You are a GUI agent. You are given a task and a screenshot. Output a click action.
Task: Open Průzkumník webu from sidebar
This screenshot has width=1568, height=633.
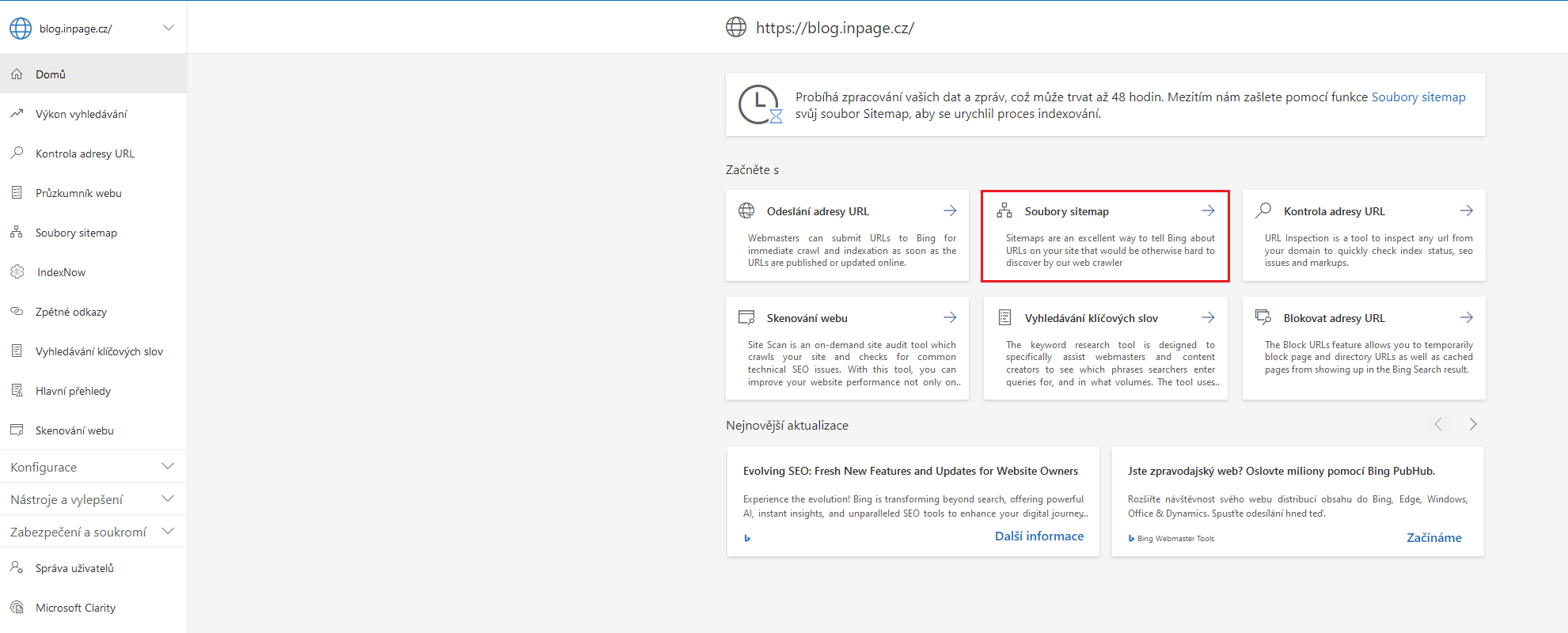pyautogui.click(x=78, y=193)
